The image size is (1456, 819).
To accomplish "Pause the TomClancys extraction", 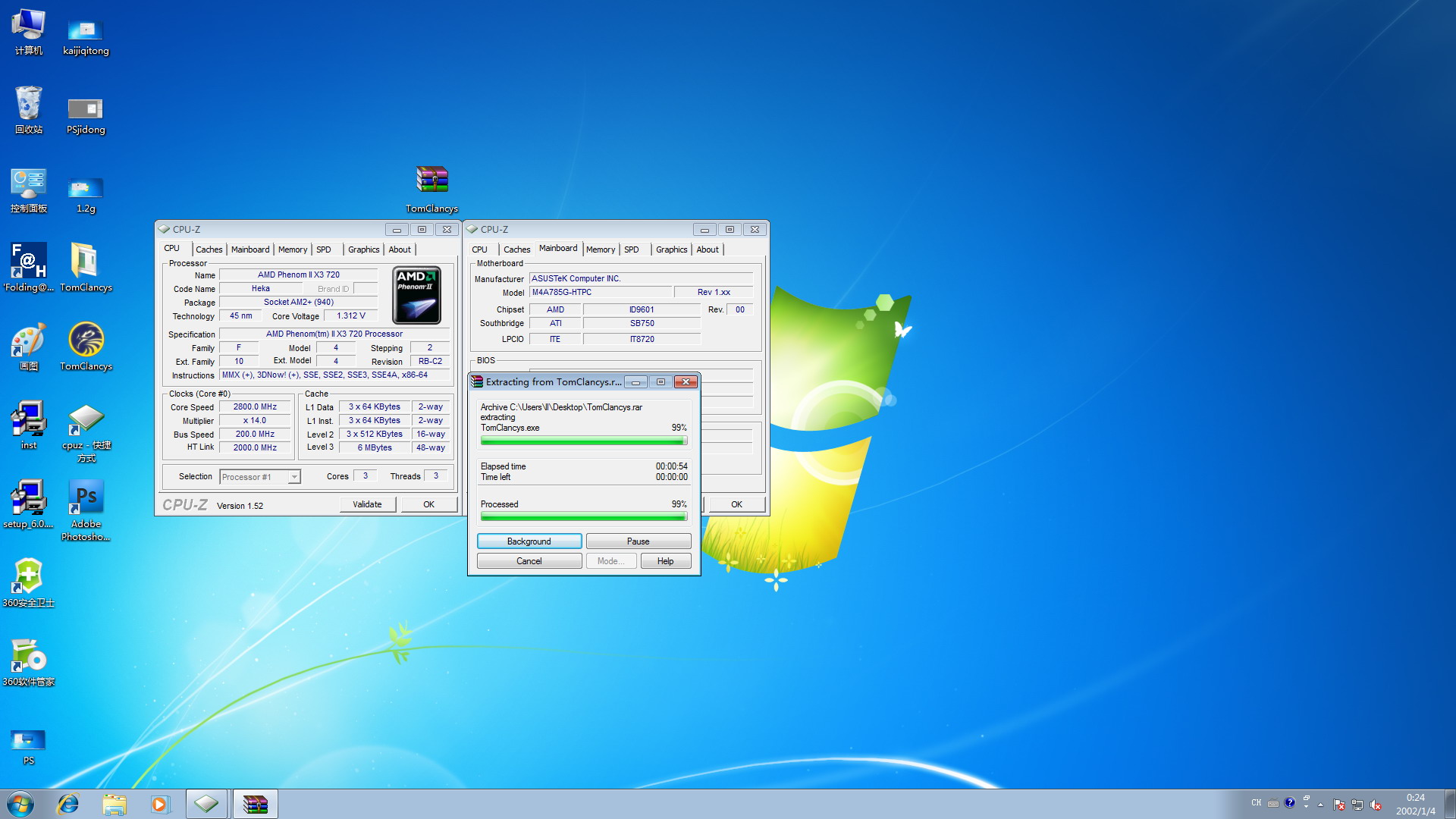I will pyautogui.click(x=638, y=541).
